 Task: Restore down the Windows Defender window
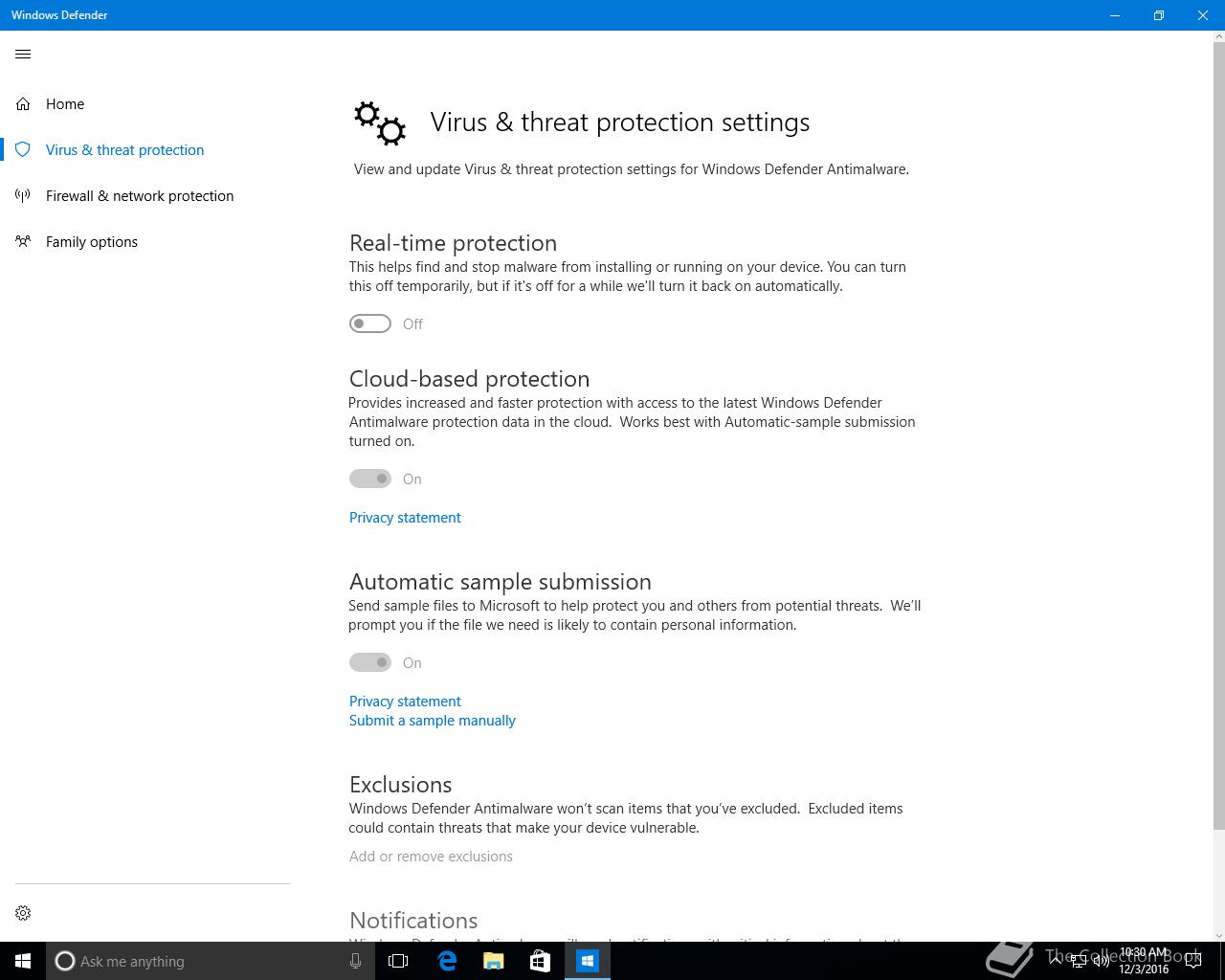point(1158,15)
